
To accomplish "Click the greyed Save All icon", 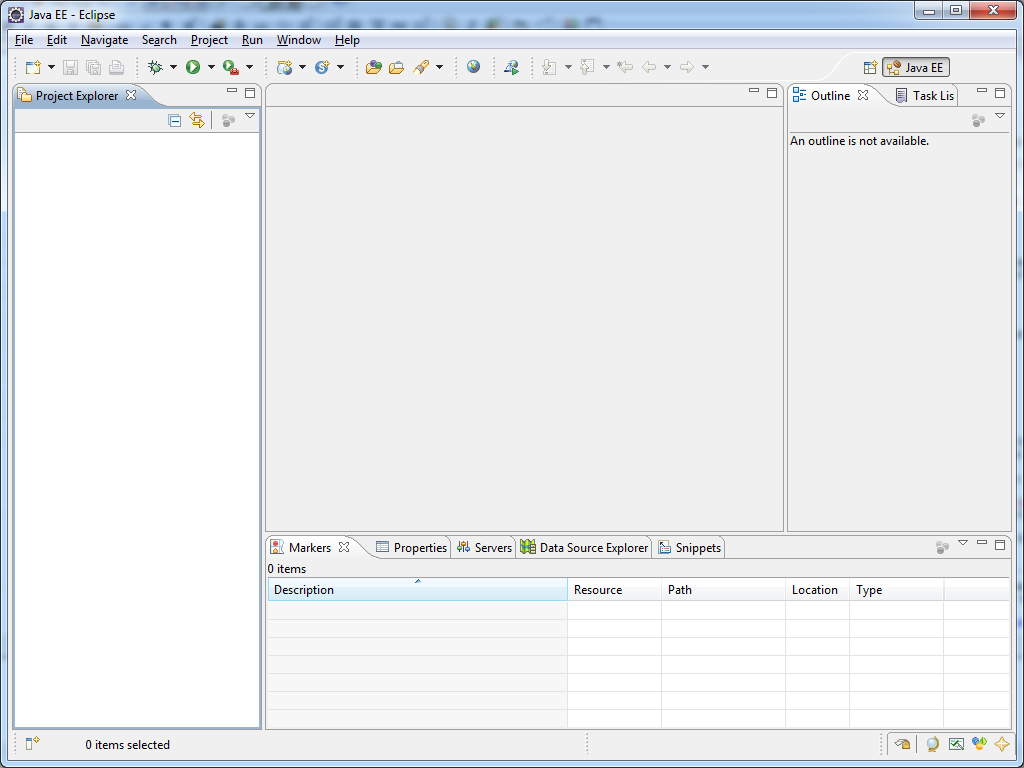I will tap(93, 67).
